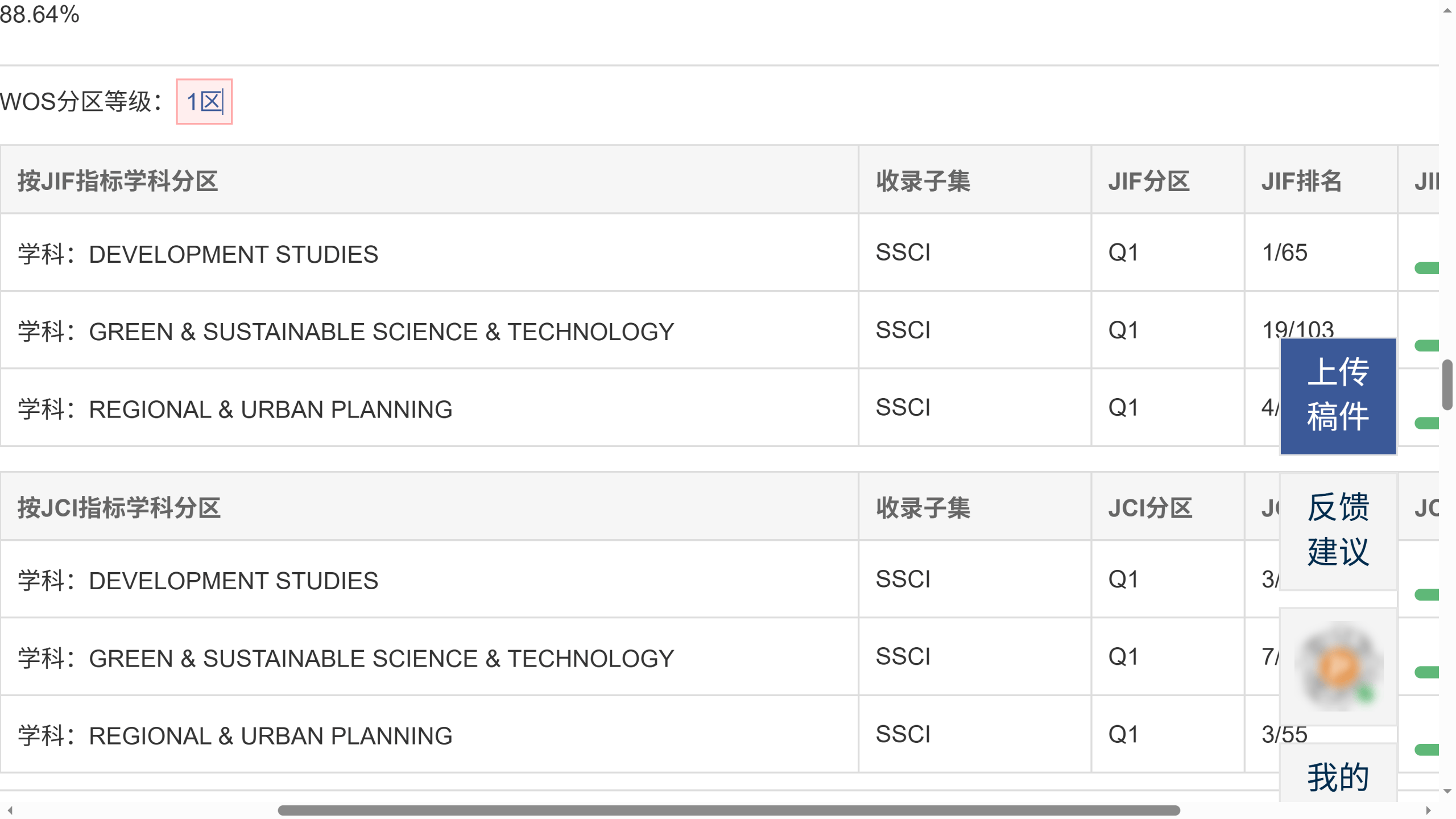
Task: Select the JIF分区 column header
Action: pyautogui.click(x=1148, y=181)
